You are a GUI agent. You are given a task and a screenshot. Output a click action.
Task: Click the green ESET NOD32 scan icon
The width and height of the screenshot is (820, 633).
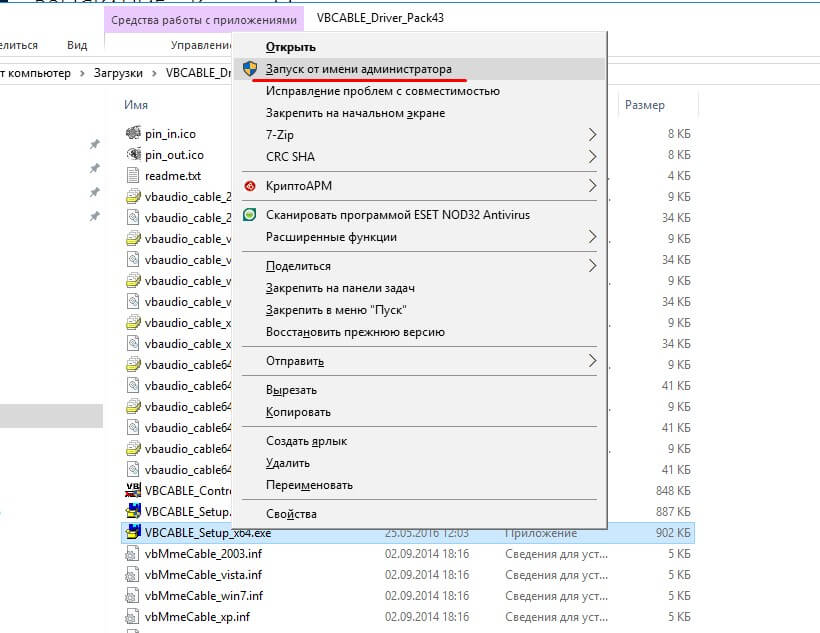point(250,214)
